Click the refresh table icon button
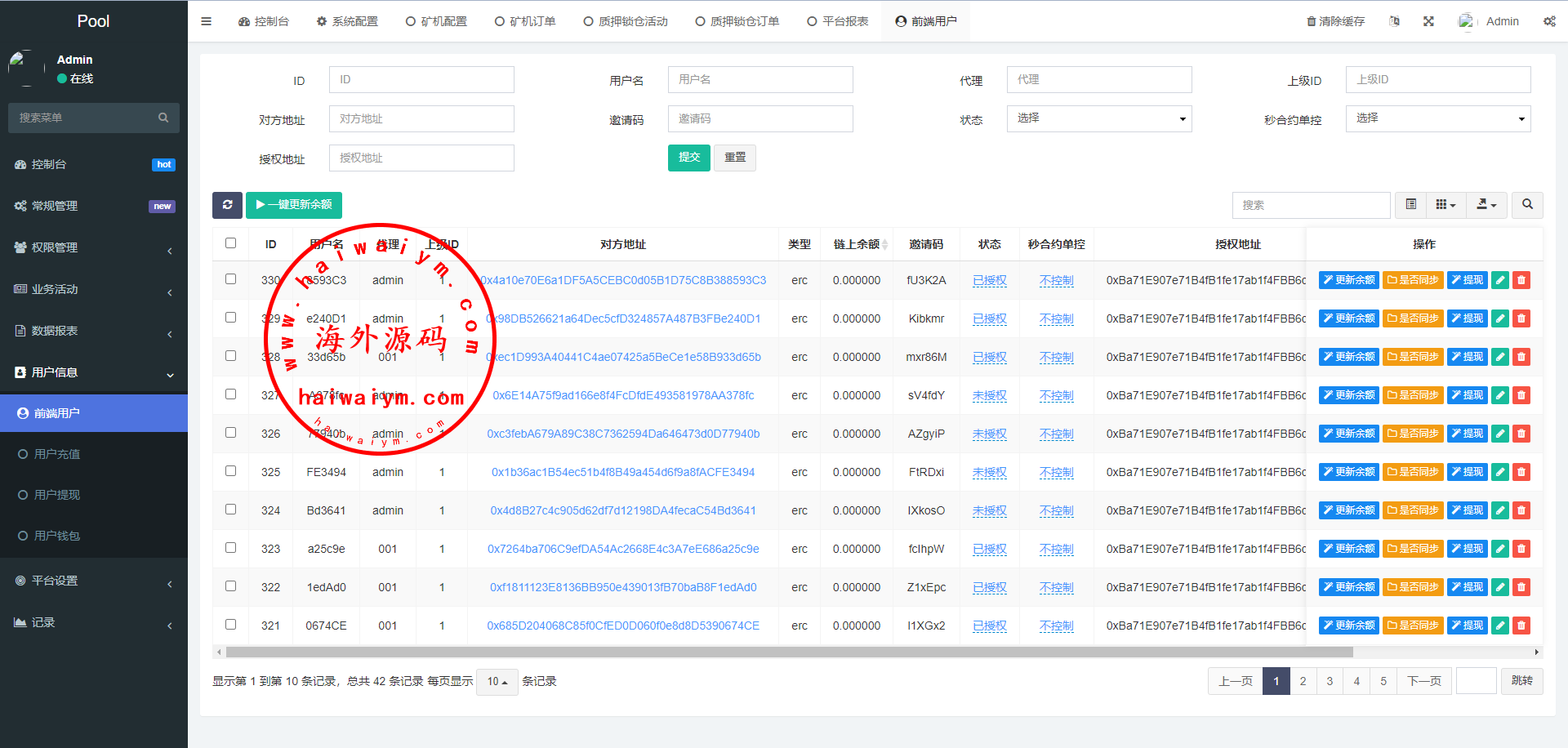 (x=227, y=205)
